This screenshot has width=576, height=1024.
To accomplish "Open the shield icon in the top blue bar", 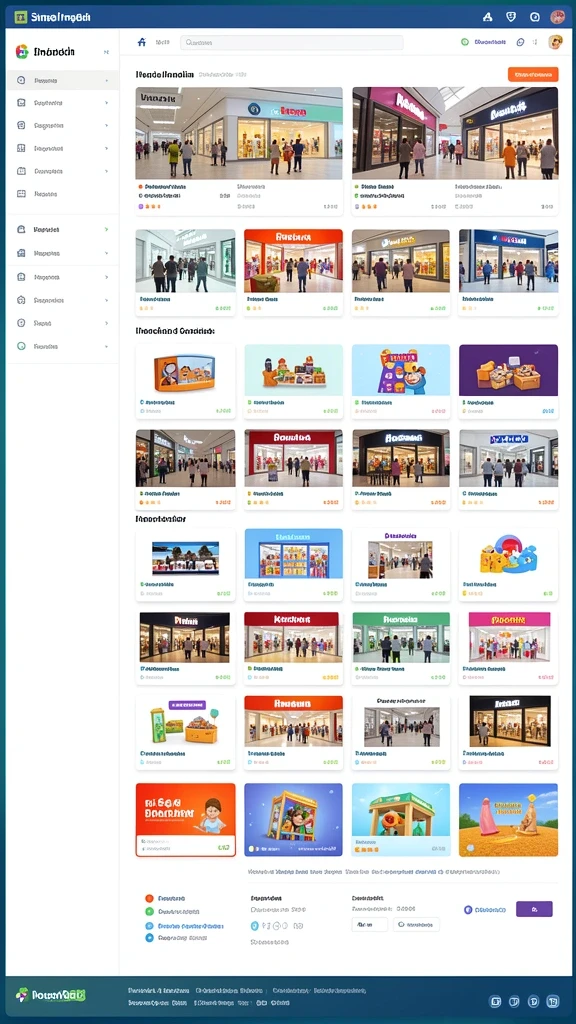I will tap(511, 17).
